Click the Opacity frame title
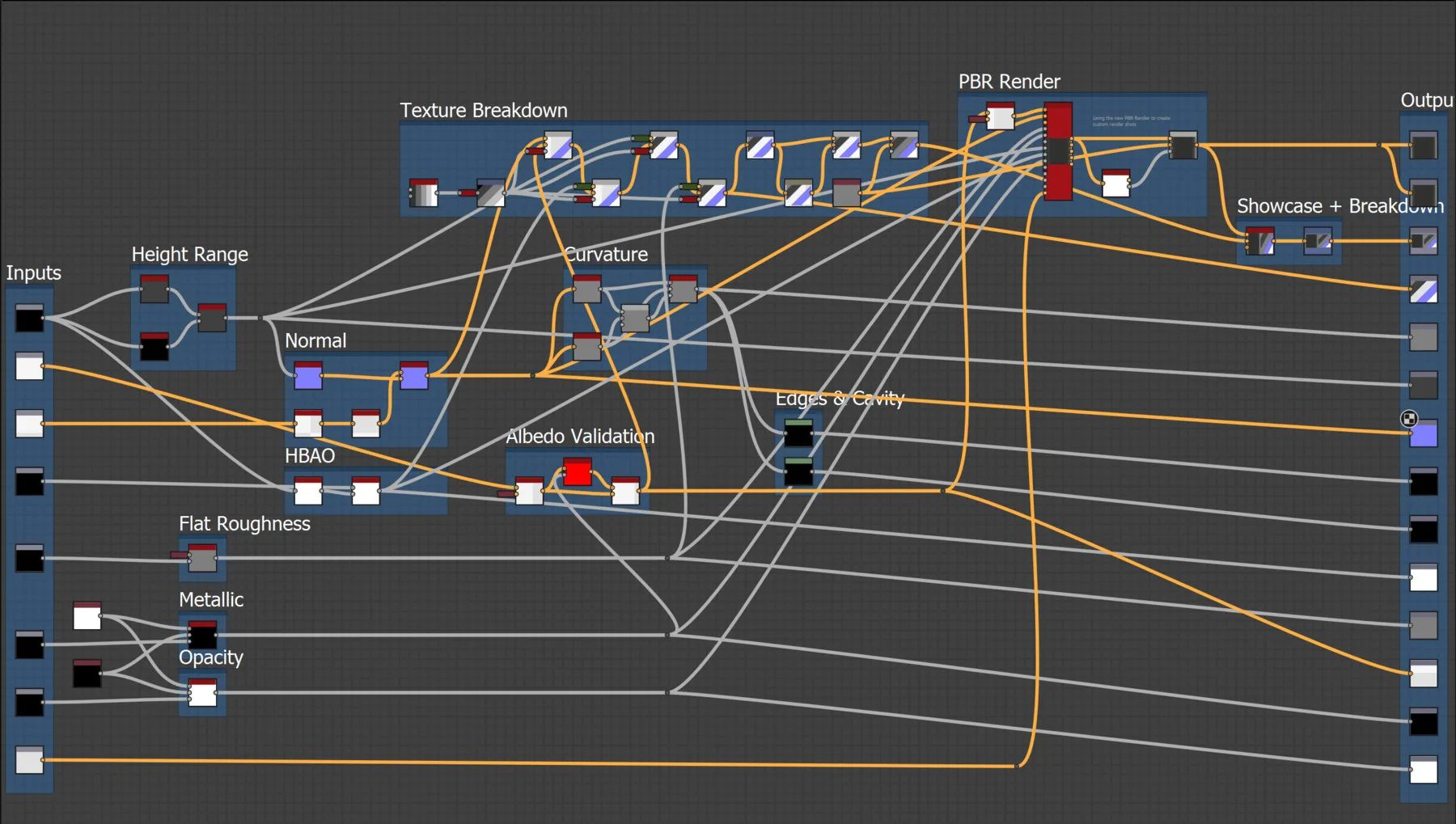 point(211,657)
